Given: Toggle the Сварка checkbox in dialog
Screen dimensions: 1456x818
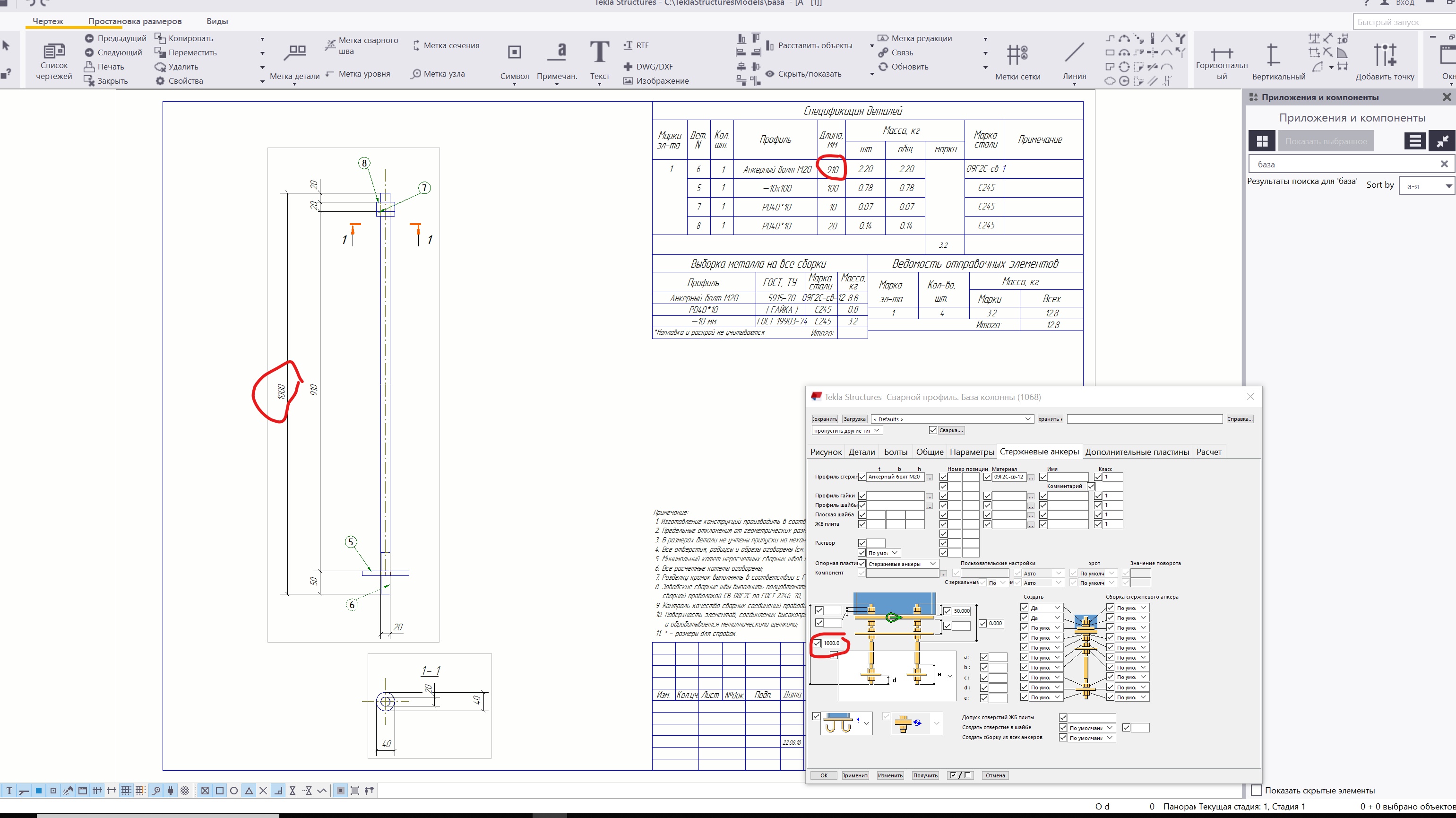Looking at the screenshot, I should click(x=932, y=430).
